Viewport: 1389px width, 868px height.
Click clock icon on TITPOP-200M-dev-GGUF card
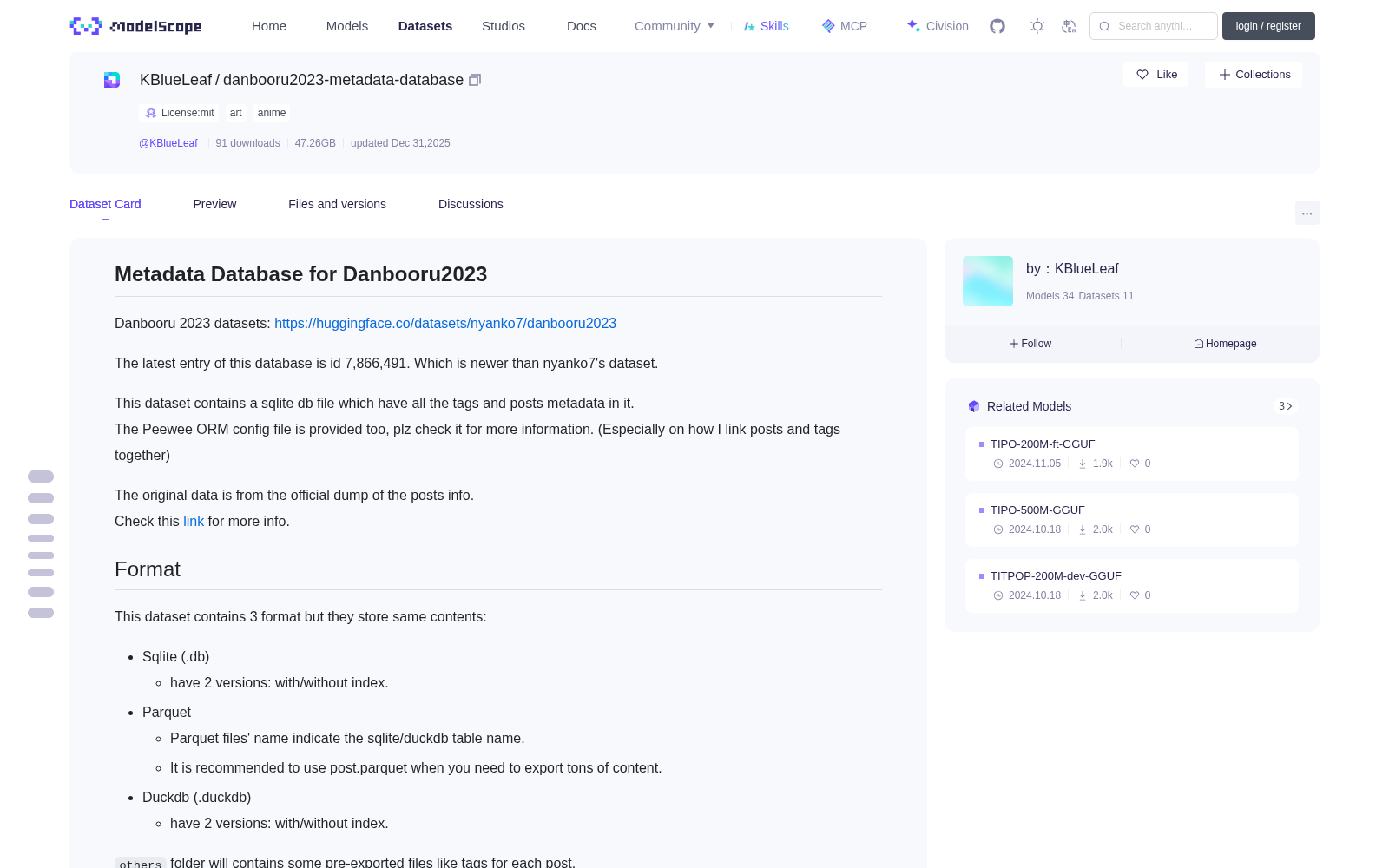tap(998, 595)
